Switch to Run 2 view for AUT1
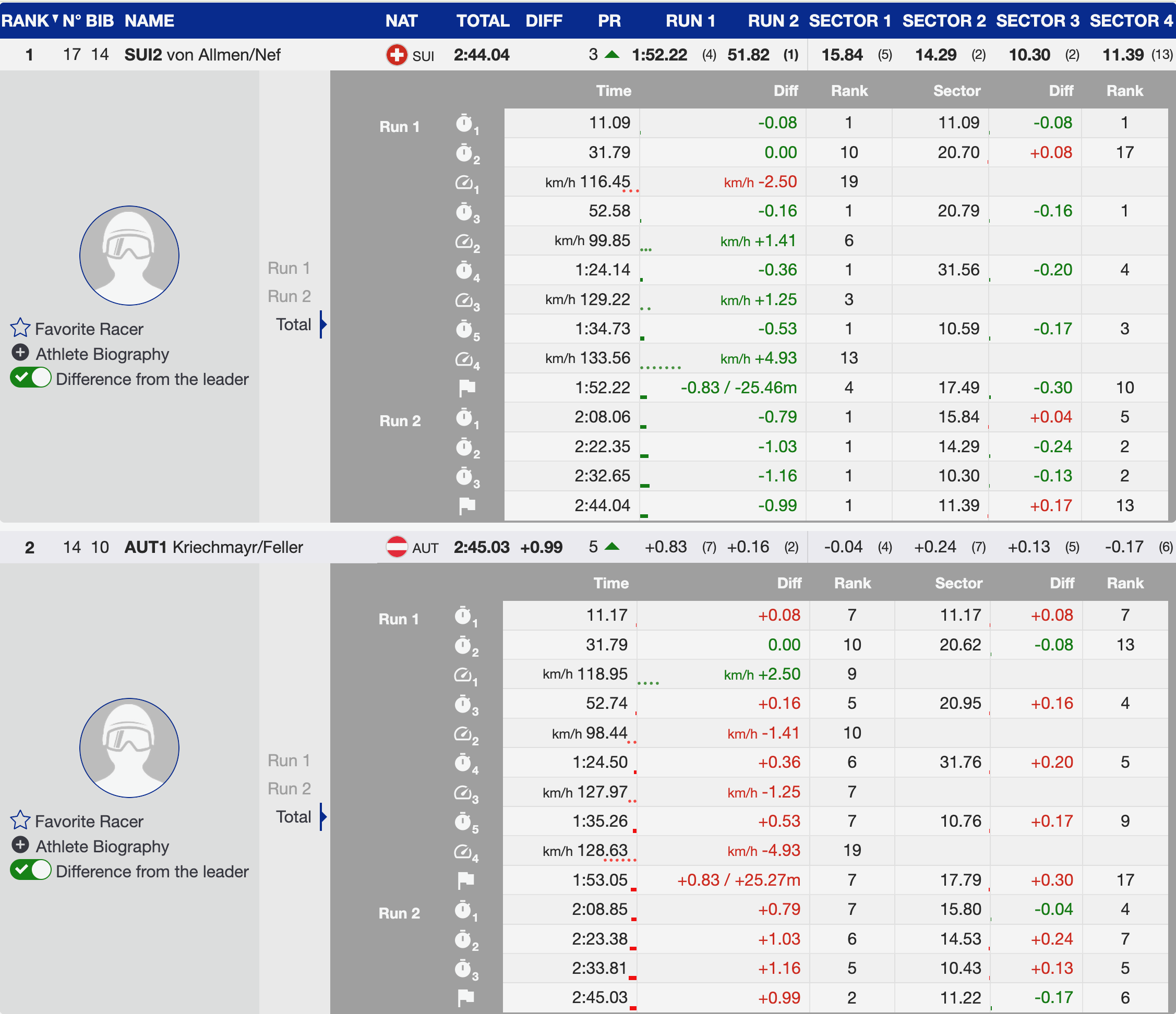Image resolution: width=1176 pixels, height=1014 pixels. click(289, 789)
